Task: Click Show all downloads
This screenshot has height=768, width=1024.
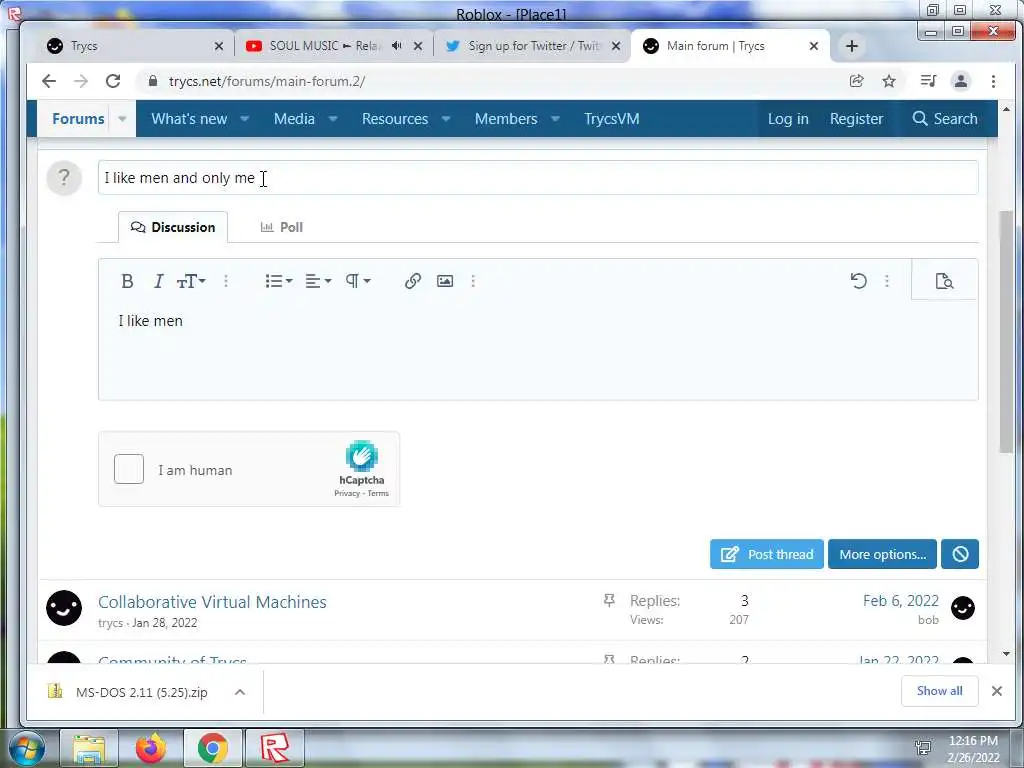Action: (939, 691)
